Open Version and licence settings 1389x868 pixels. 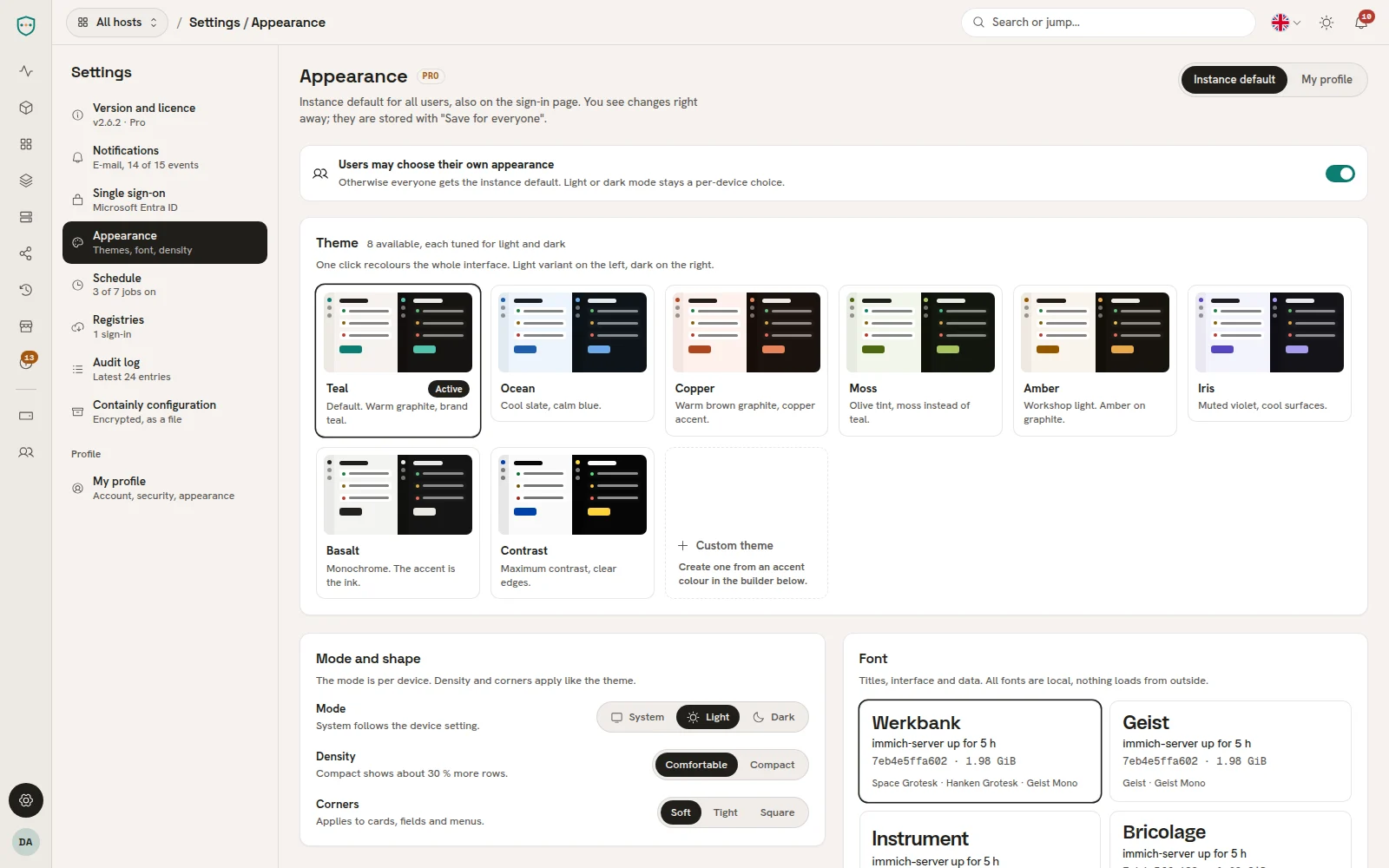tap(165, 115)
